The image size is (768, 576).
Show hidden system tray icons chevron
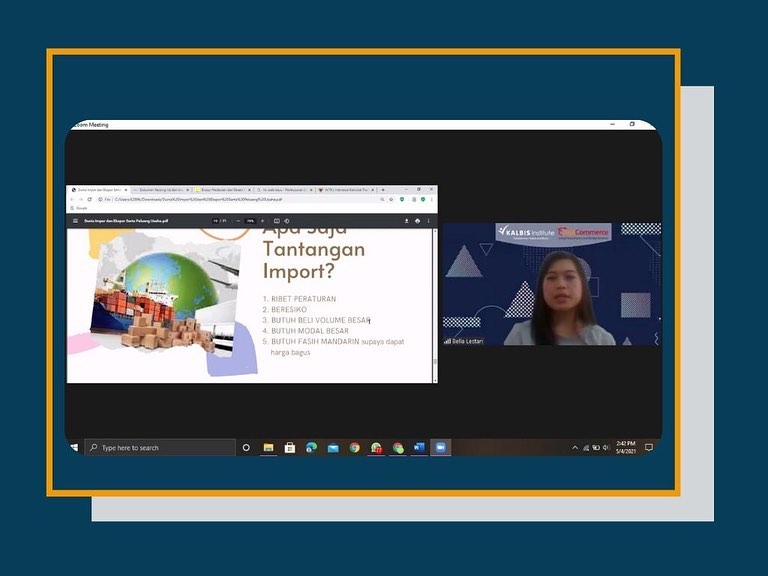click(575, 448)
